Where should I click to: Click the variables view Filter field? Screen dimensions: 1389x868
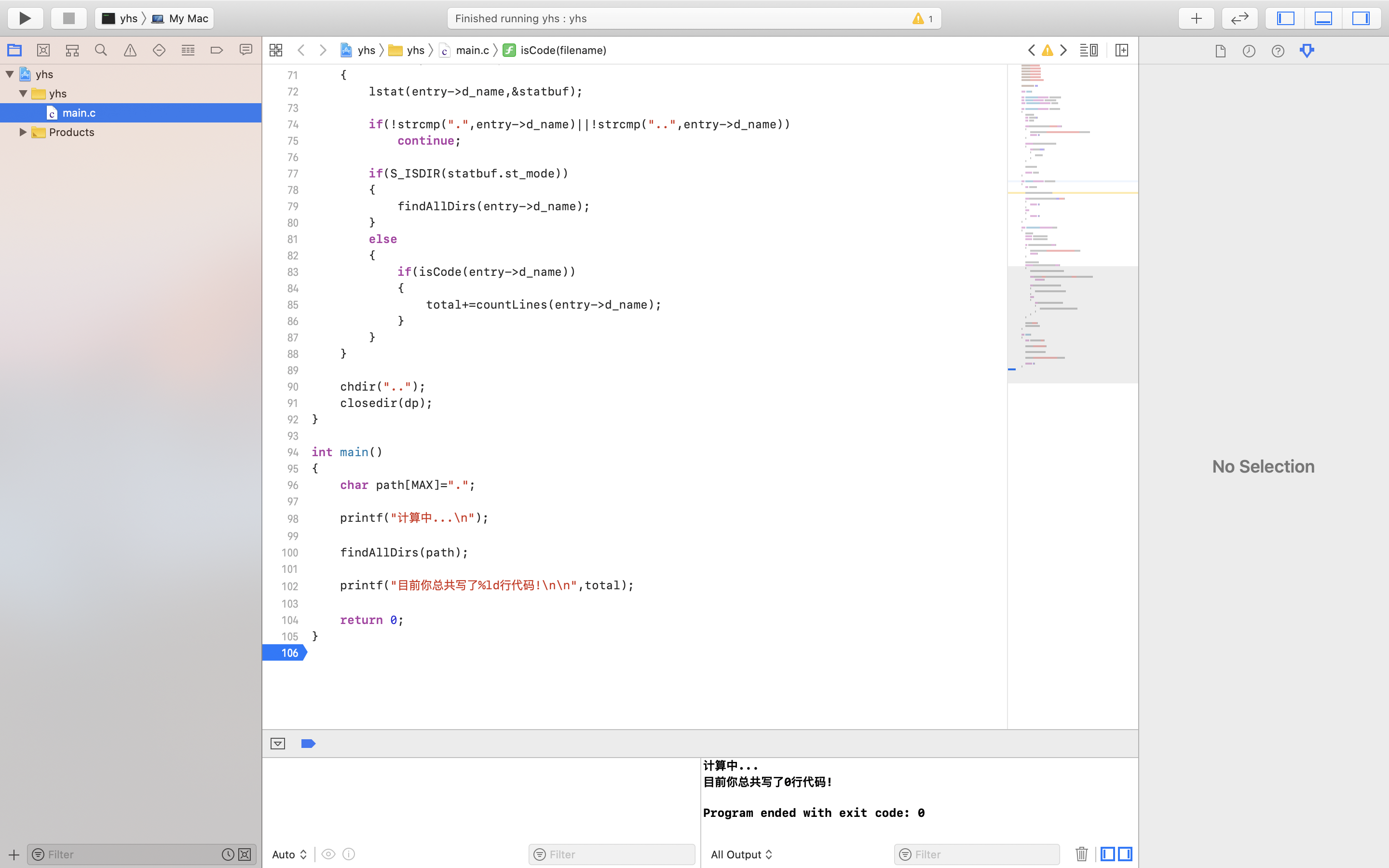pyautogui.click(x=612, y=854)
